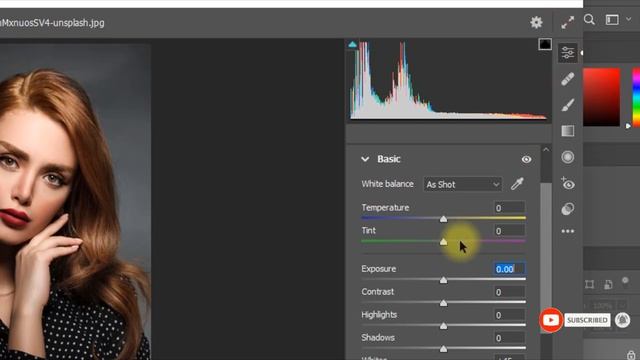Click the Shadows slider handle

(x=443, y=349)
